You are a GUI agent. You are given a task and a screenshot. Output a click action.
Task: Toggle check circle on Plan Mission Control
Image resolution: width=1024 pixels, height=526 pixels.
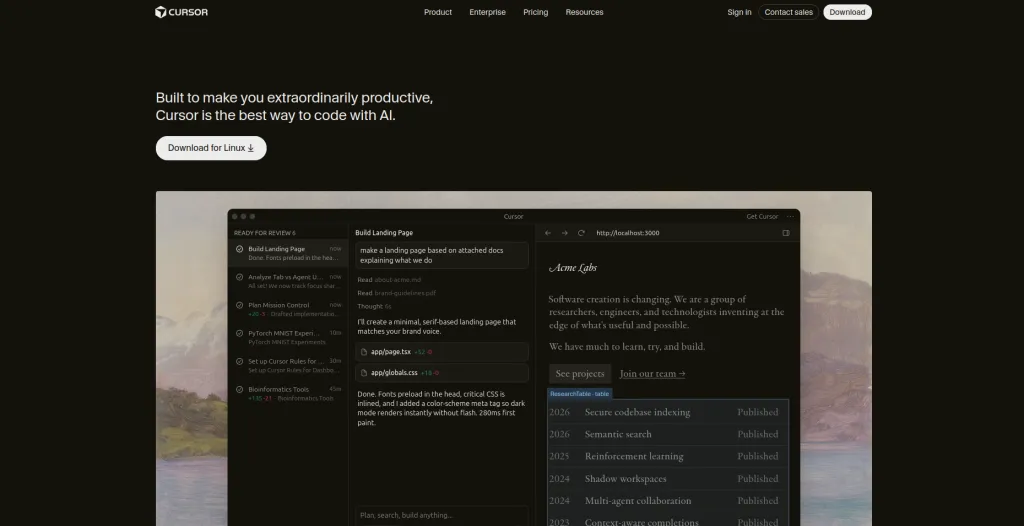click(x=240, y=305)
